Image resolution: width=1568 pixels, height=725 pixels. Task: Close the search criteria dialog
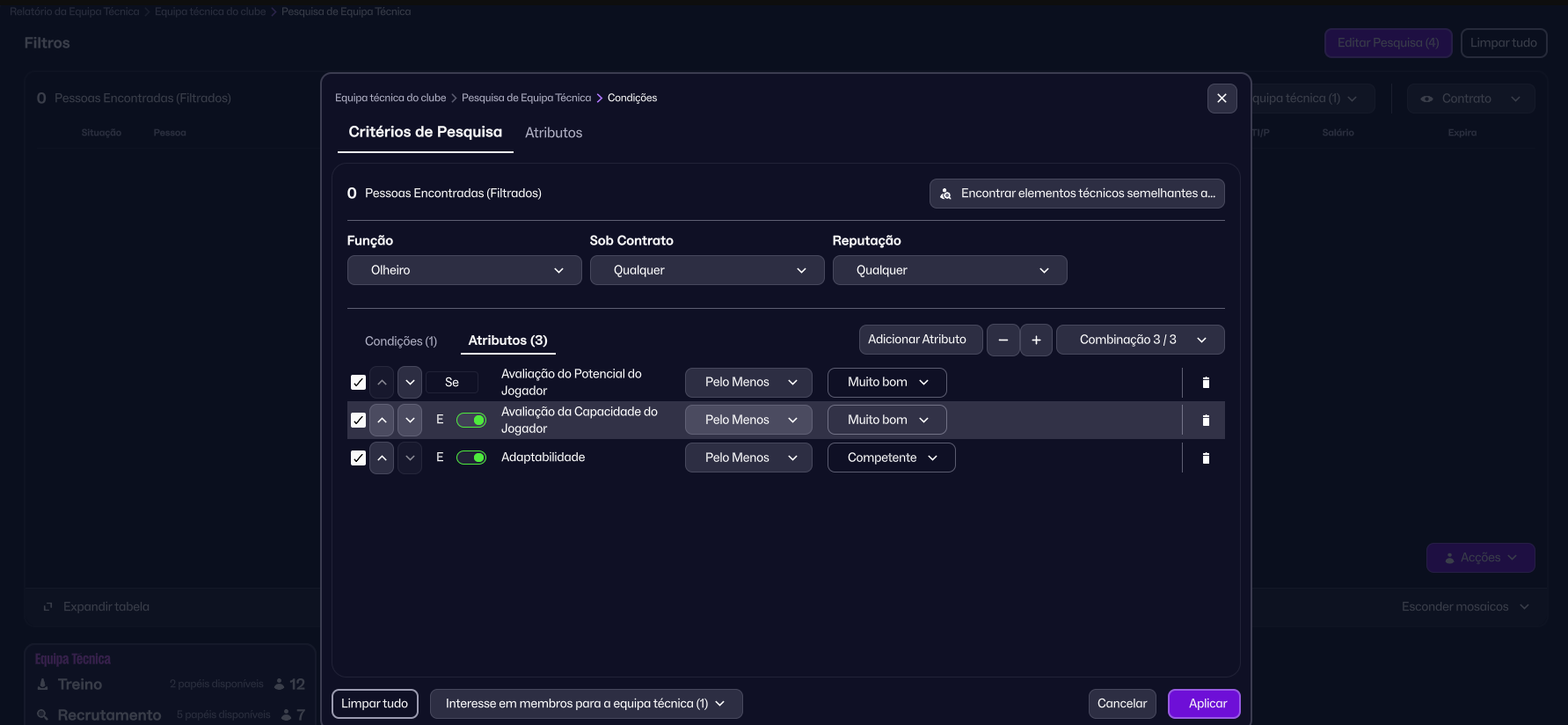tap(1222, 99)
